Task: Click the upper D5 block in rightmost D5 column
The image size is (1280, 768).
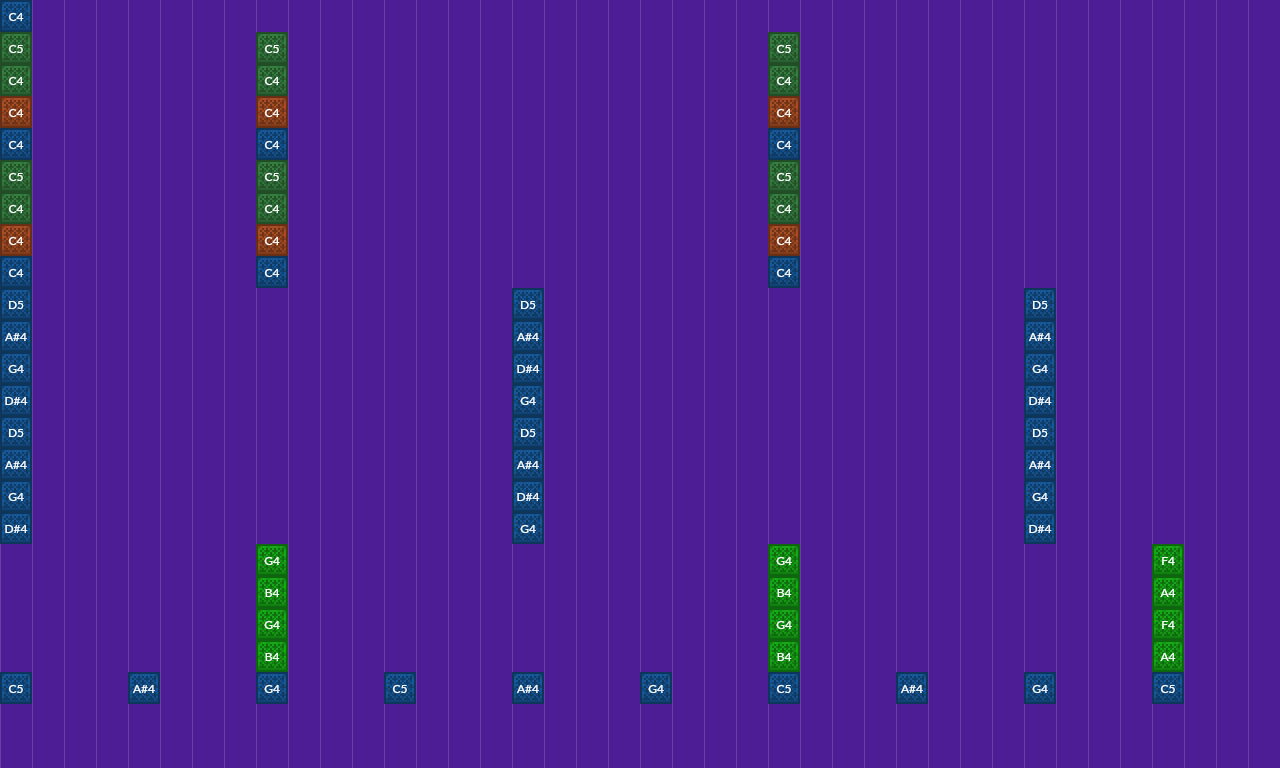Action: coord(1039,305)
